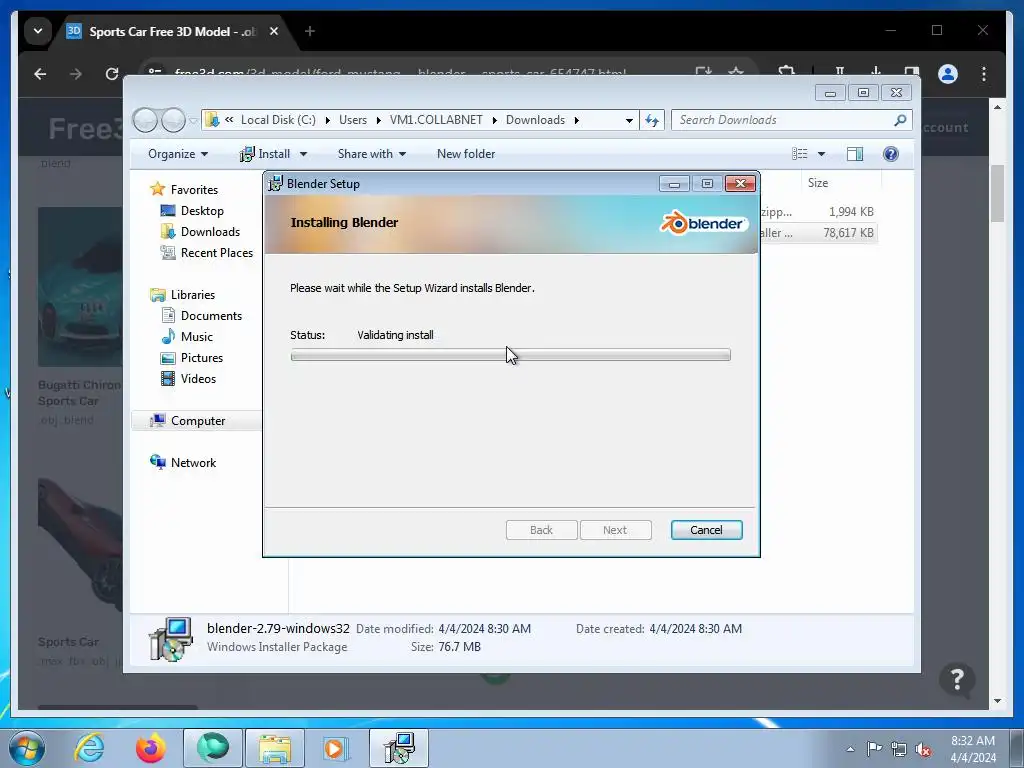Launch Internet Explorer from taskbar
This screenshot has width=1024, height=768.
coord(89,748)
